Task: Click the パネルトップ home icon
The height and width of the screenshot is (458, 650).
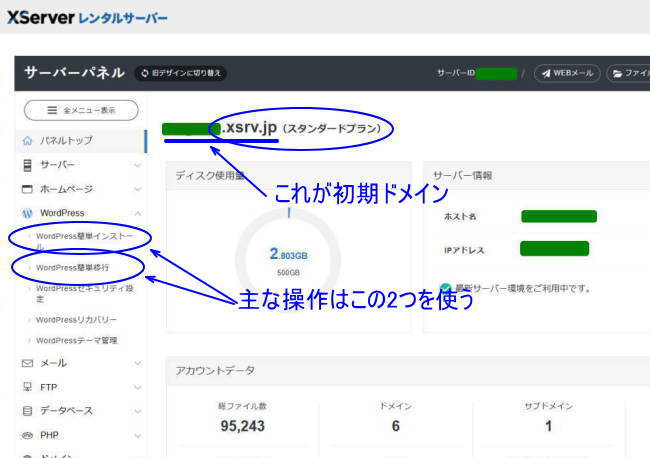Action: (x=28, y=141)
